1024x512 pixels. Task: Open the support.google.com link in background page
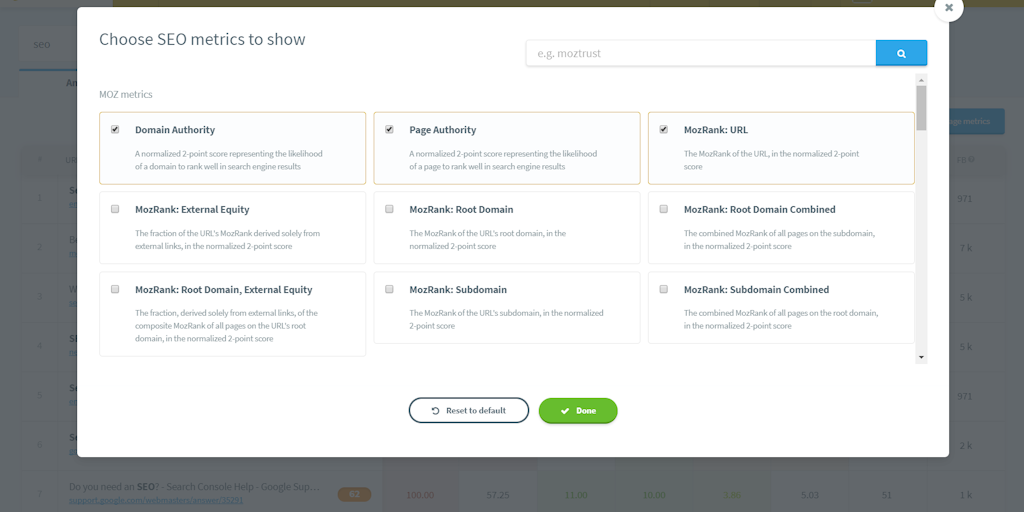click(x=156, y=501)
